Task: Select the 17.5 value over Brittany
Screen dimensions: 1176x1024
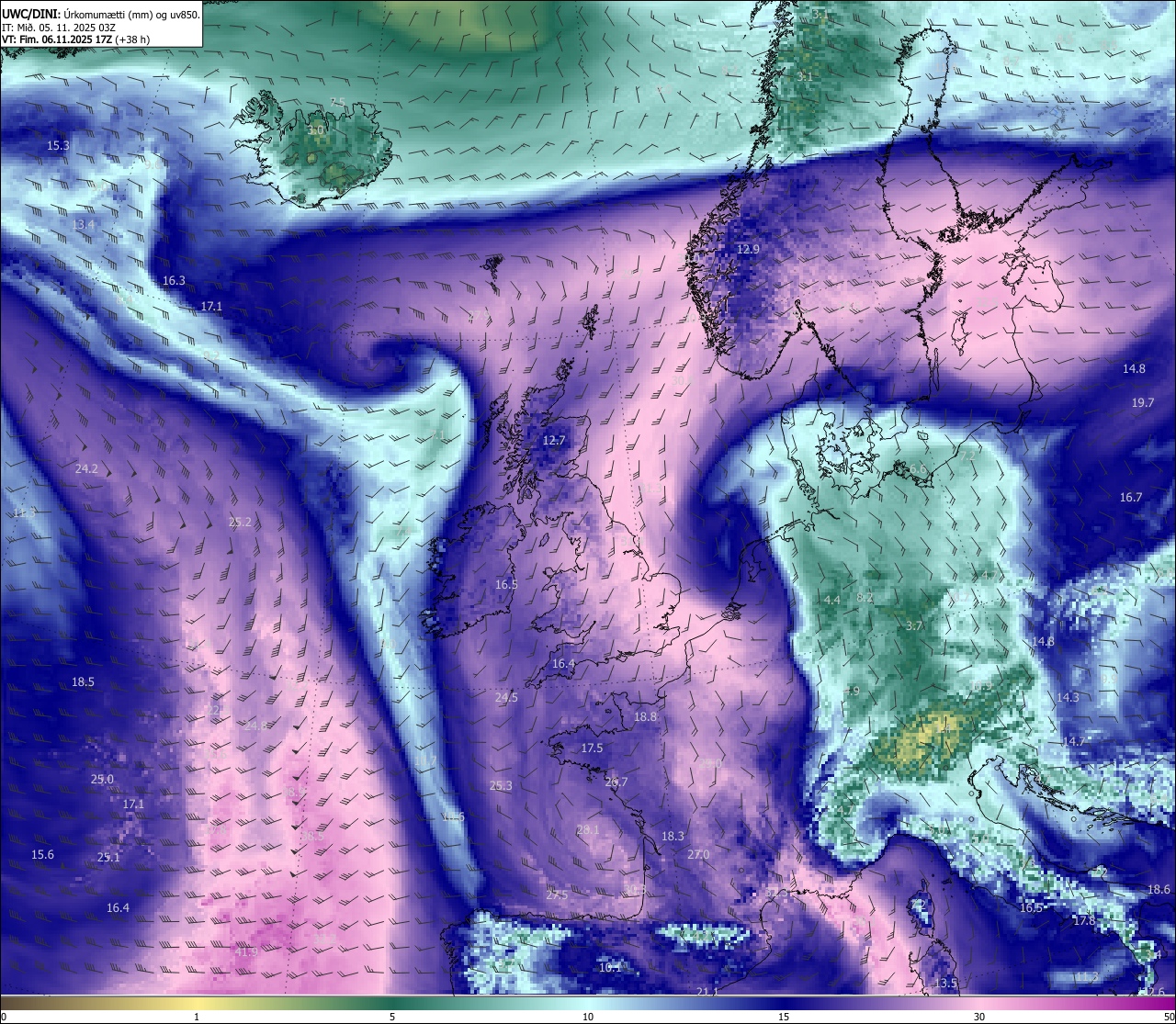Action: [592, 748]
